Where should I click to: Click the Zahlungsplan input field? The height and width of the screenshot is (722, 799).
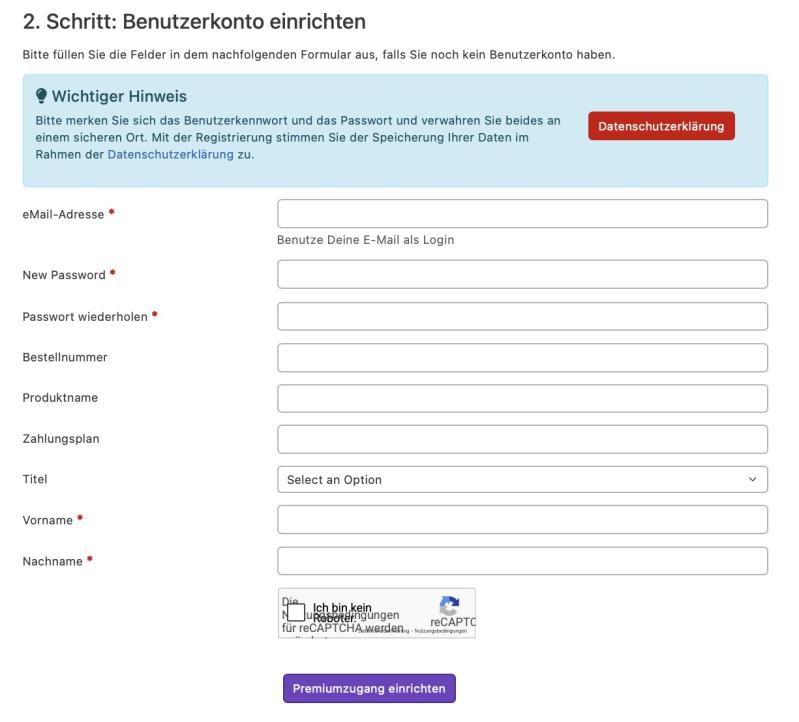(522, 439)
